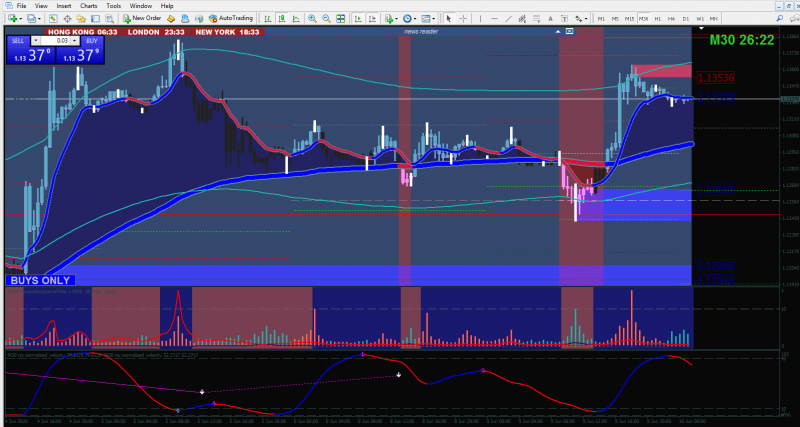Toggle chart auto scroll

coord(358,18)
